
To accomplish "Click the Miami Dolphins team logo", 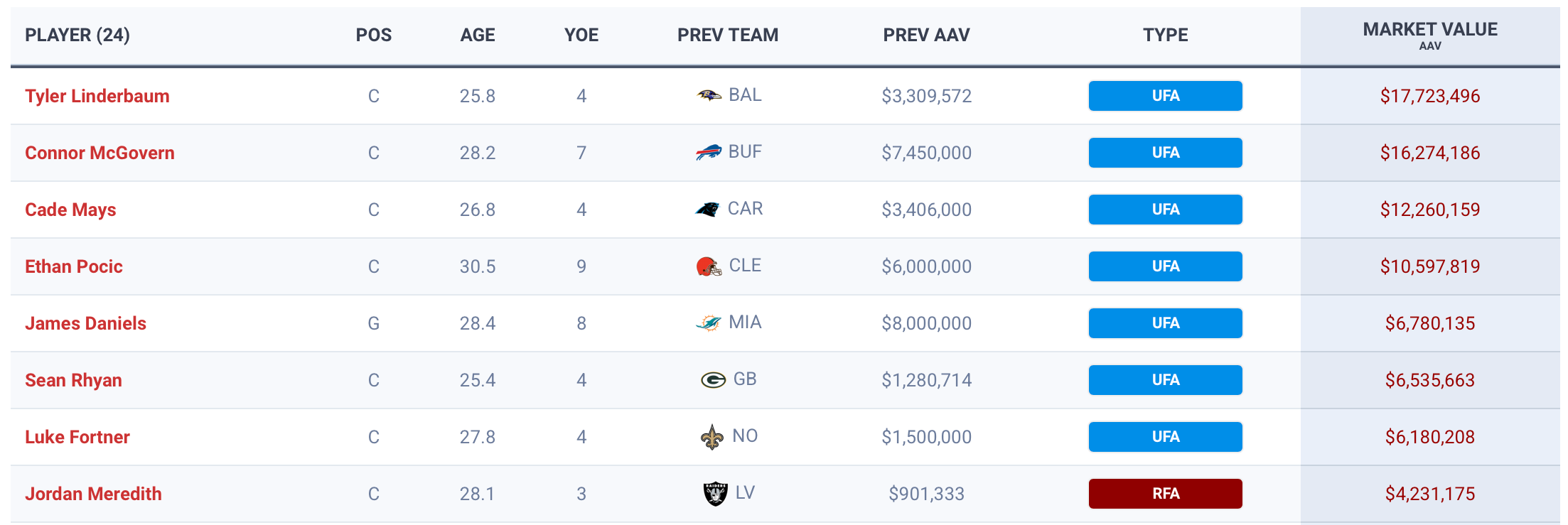I will coord(709,323).
